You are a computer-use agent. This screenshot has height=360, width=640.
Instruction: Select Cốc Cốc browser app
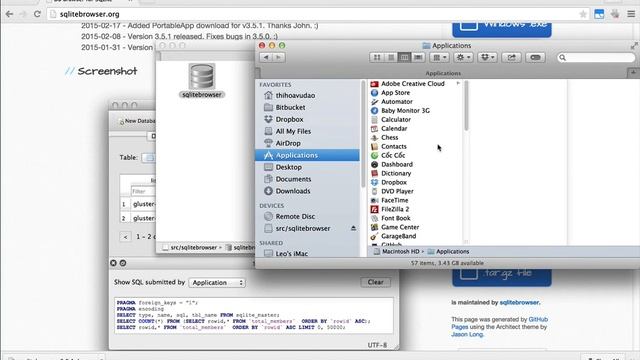pos(393,156)
